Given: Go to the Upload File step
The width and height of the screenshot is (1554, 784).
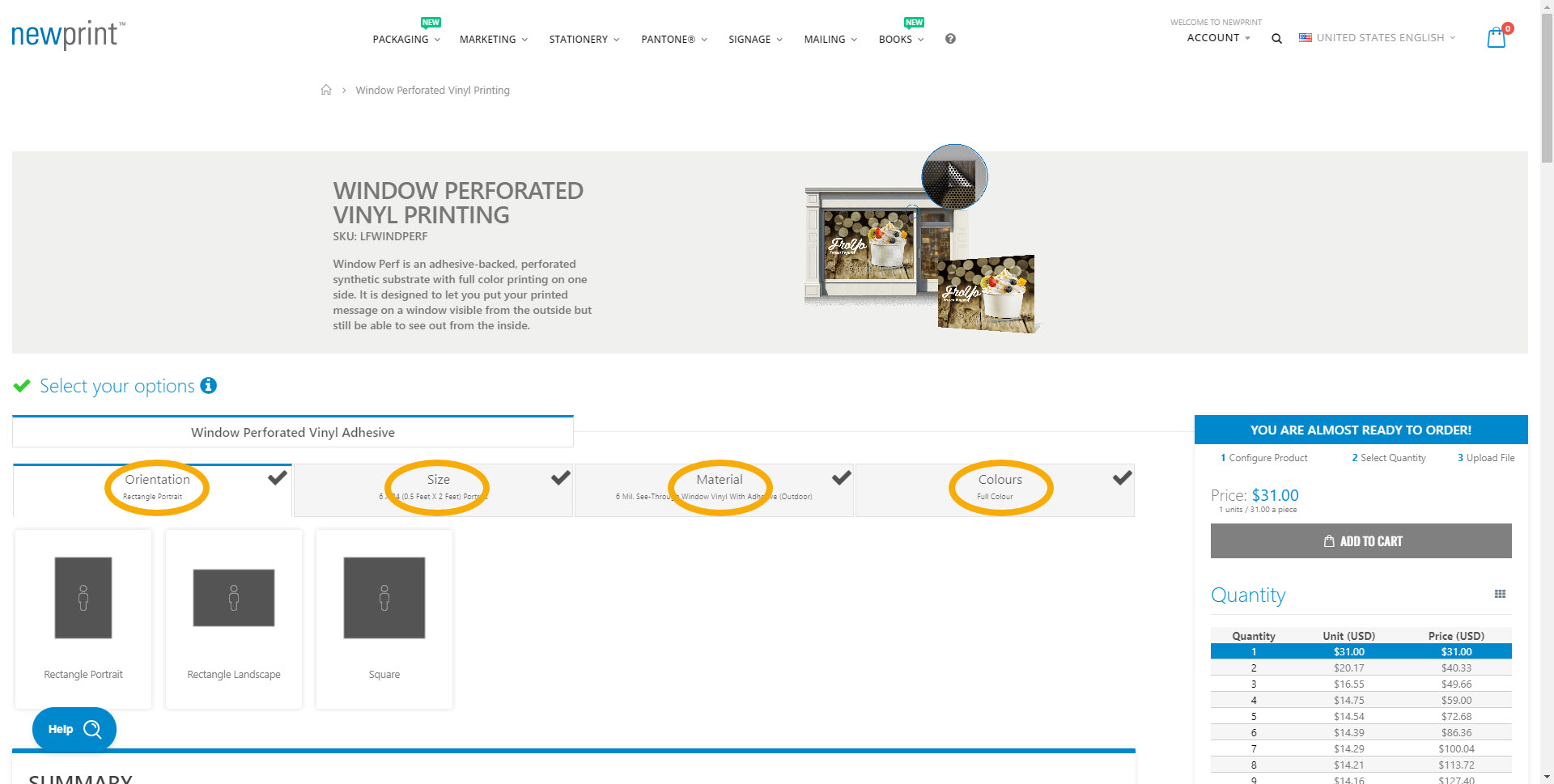Looking at the screenshot, I should 1486,458.
